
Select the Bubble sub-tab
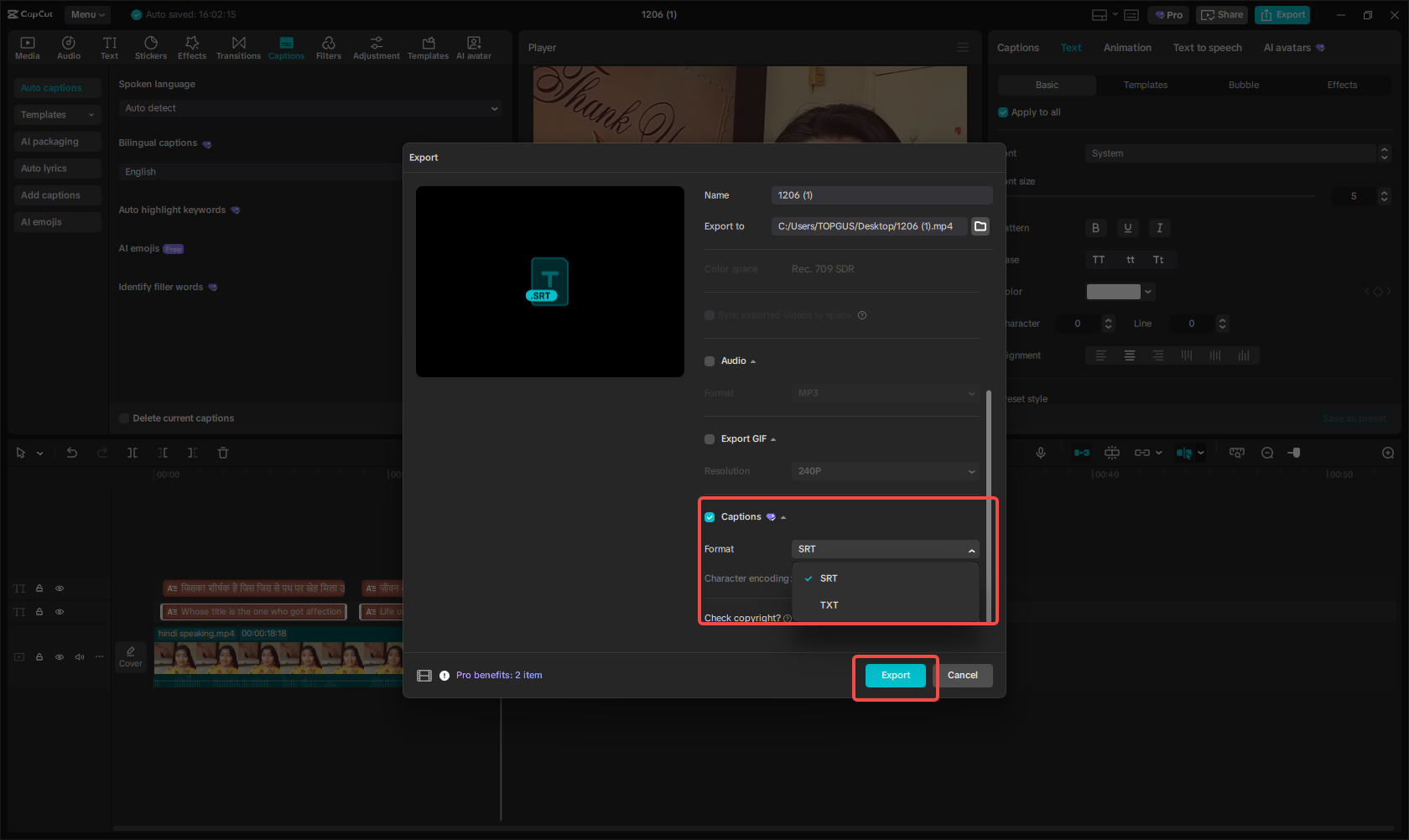pos(1244,85)
